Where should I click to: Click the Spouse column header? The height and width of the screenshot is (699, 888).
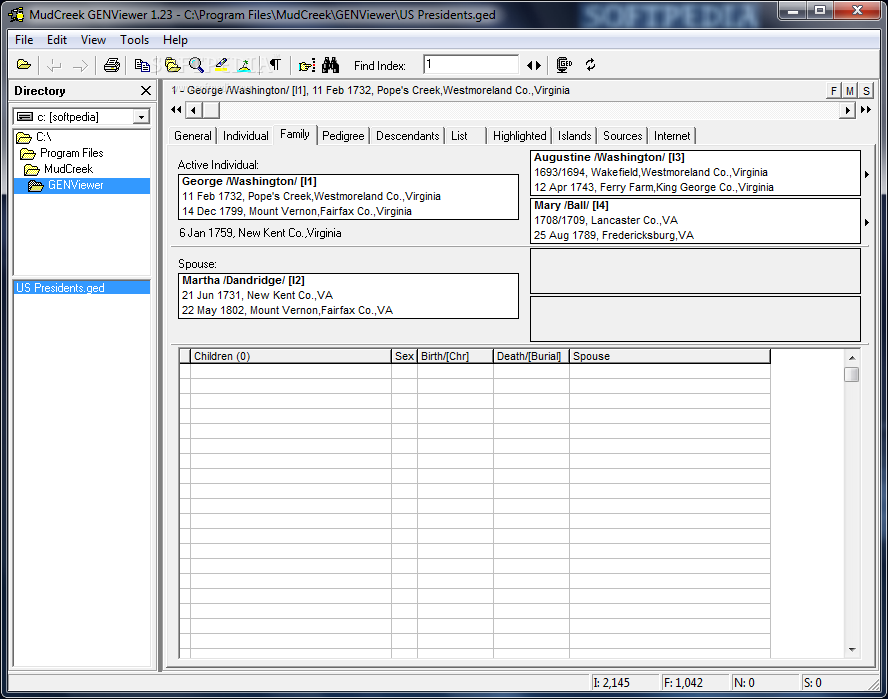[670, 356]
